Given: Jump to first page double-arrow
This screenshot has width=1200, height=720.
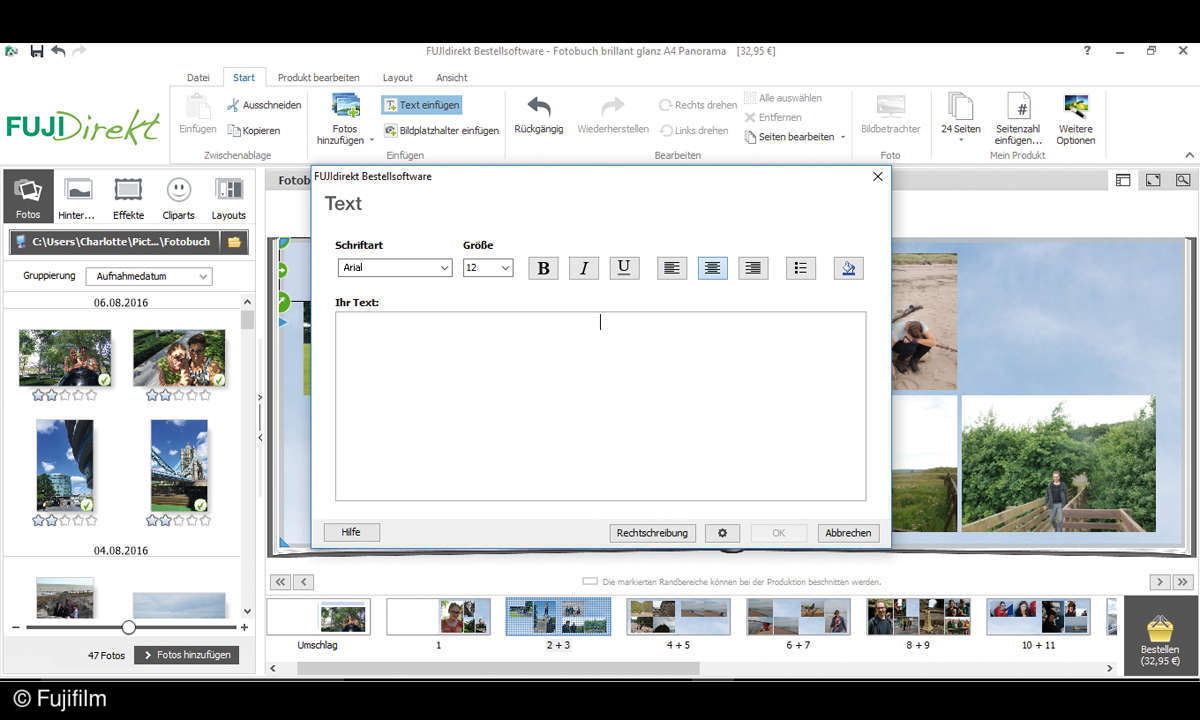Looking at the screenshot, I should (x=280, y=582).
